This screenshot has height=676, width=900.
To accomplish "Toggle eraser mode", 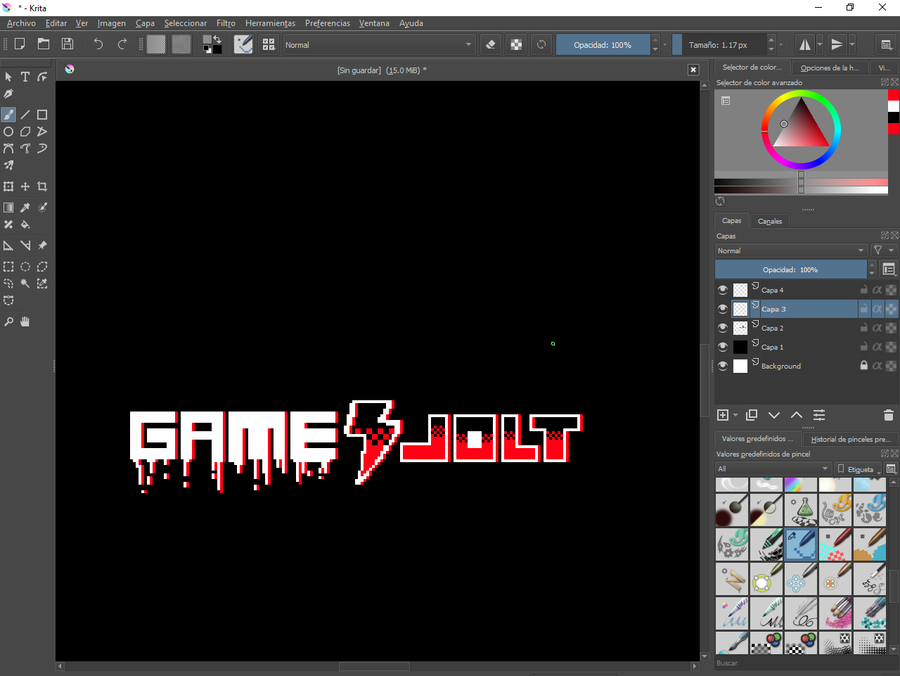I will (491, 44).
